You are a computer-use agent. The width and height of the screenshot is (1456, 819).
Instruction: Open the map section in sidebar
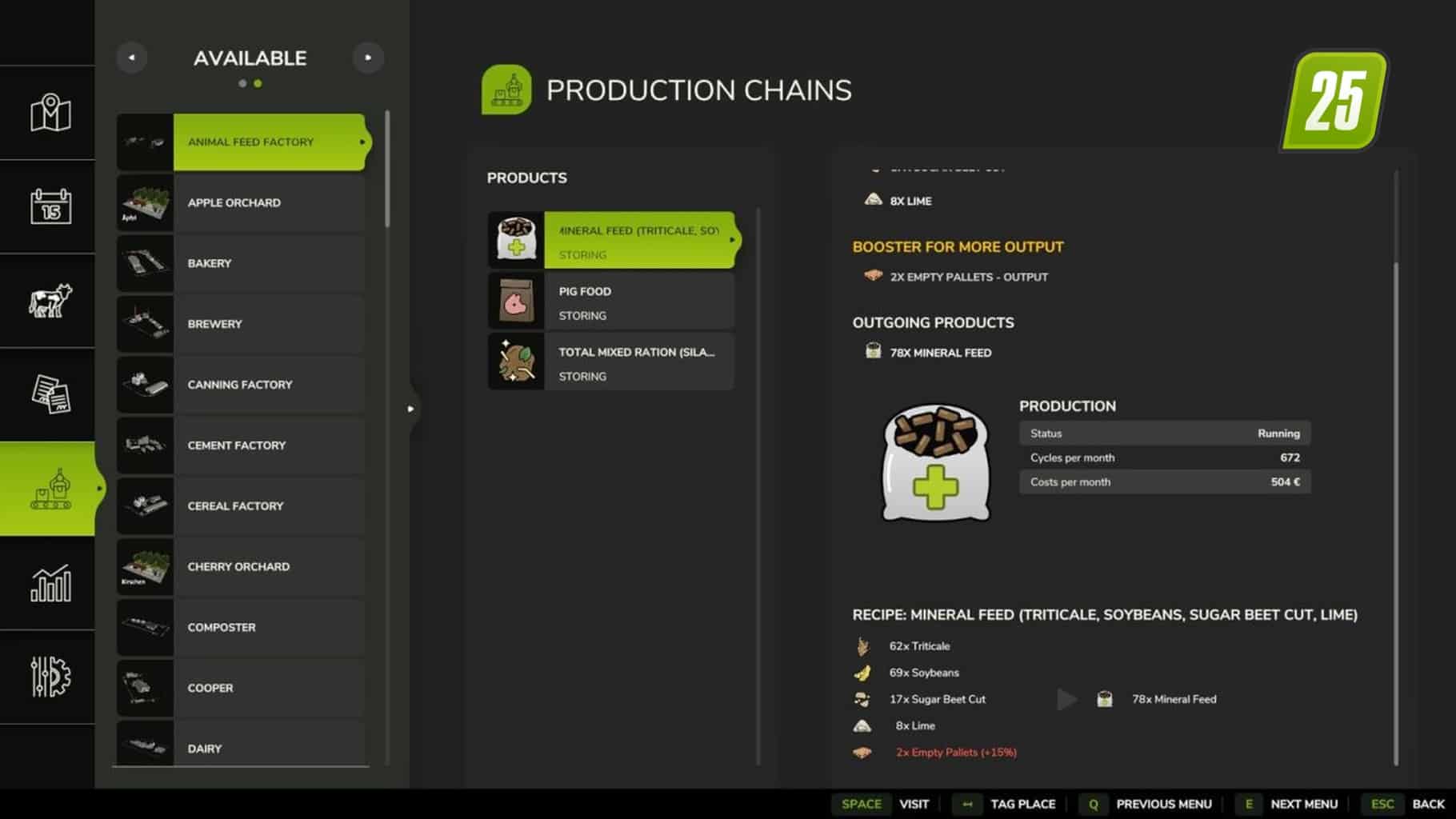pyautogui.click(x=50, y=113)
